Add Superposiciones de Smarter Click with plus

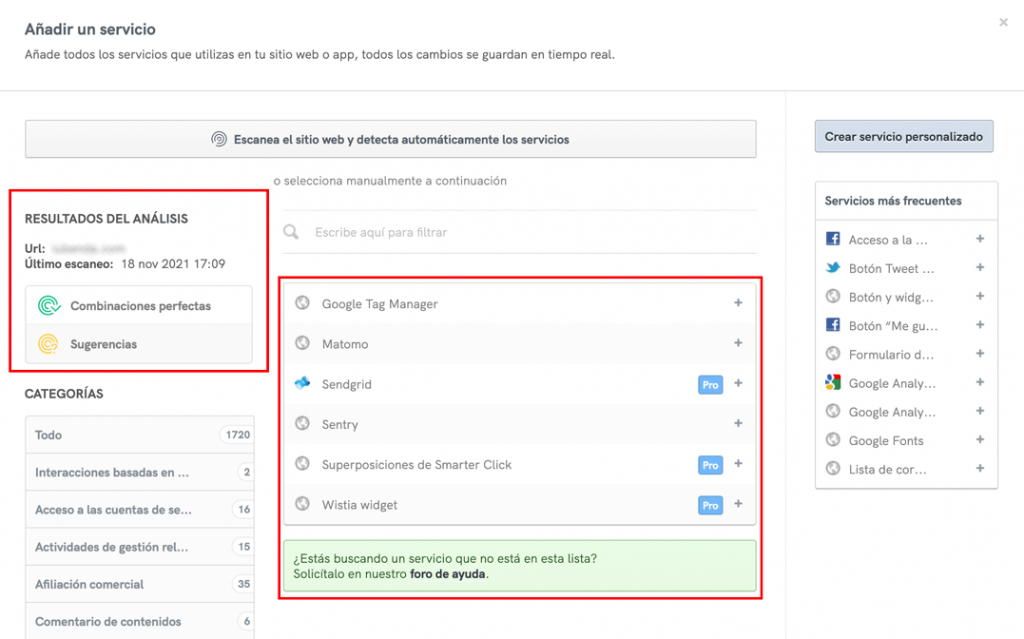738,464
